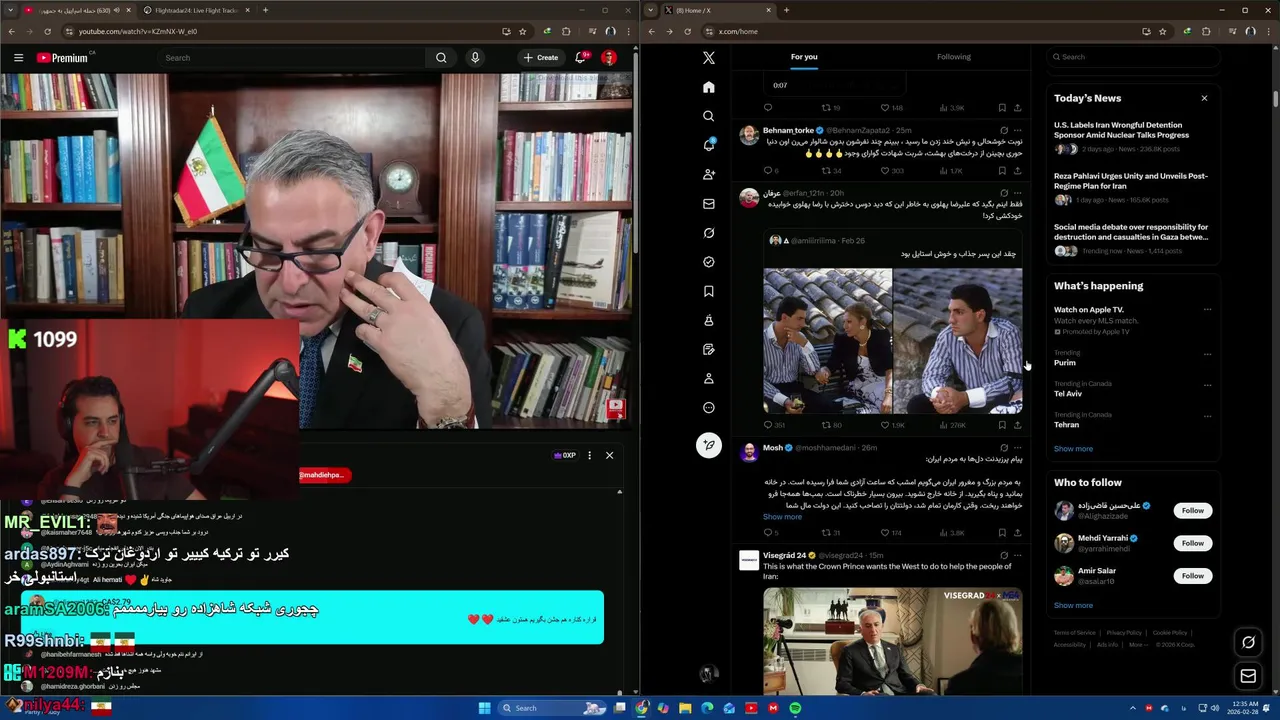Open File Explorer from taskbar

(x=685, y=708)
